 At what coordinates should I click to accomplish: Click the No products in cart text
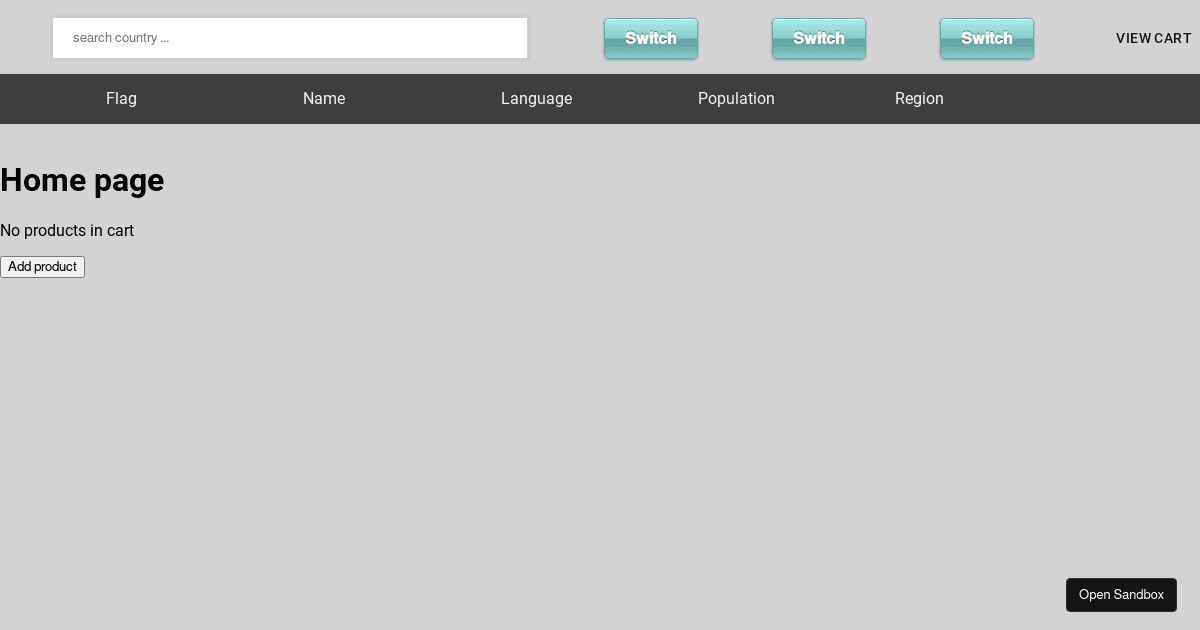(x=67, y=230)
